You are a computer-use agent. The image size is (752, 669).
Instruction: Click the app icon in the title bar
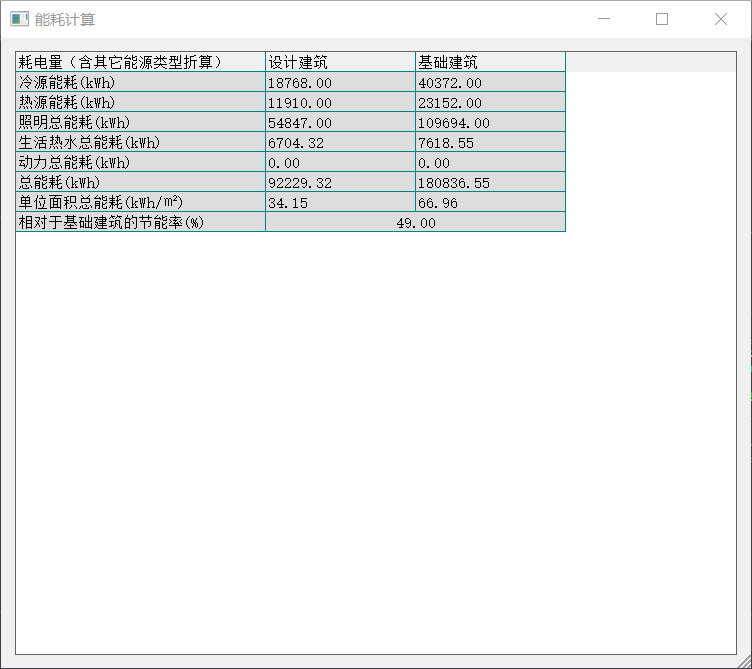click(x=19, y=19)
